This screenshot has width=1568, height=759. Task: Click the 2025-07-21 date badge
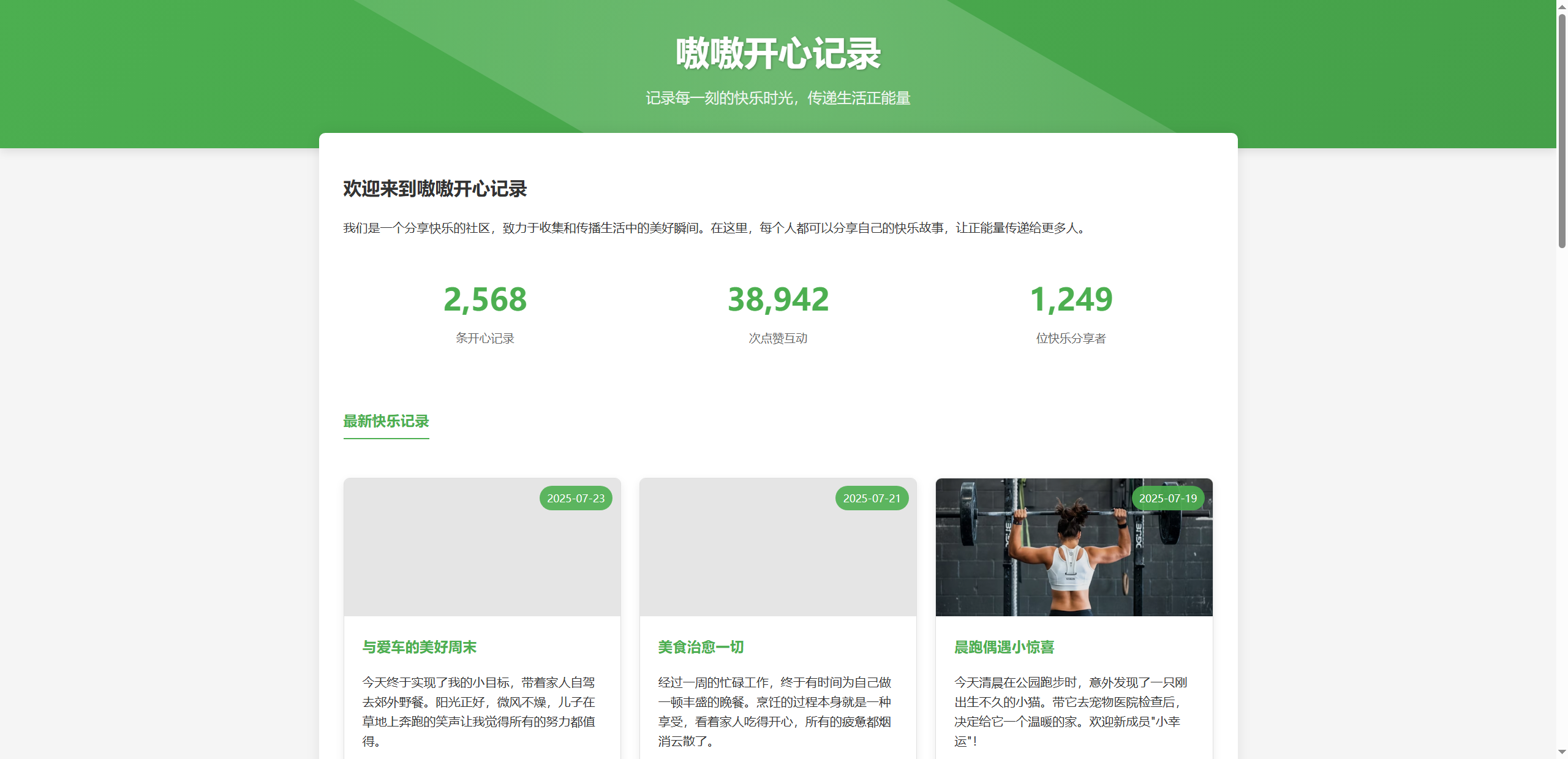tap(871, 498)
